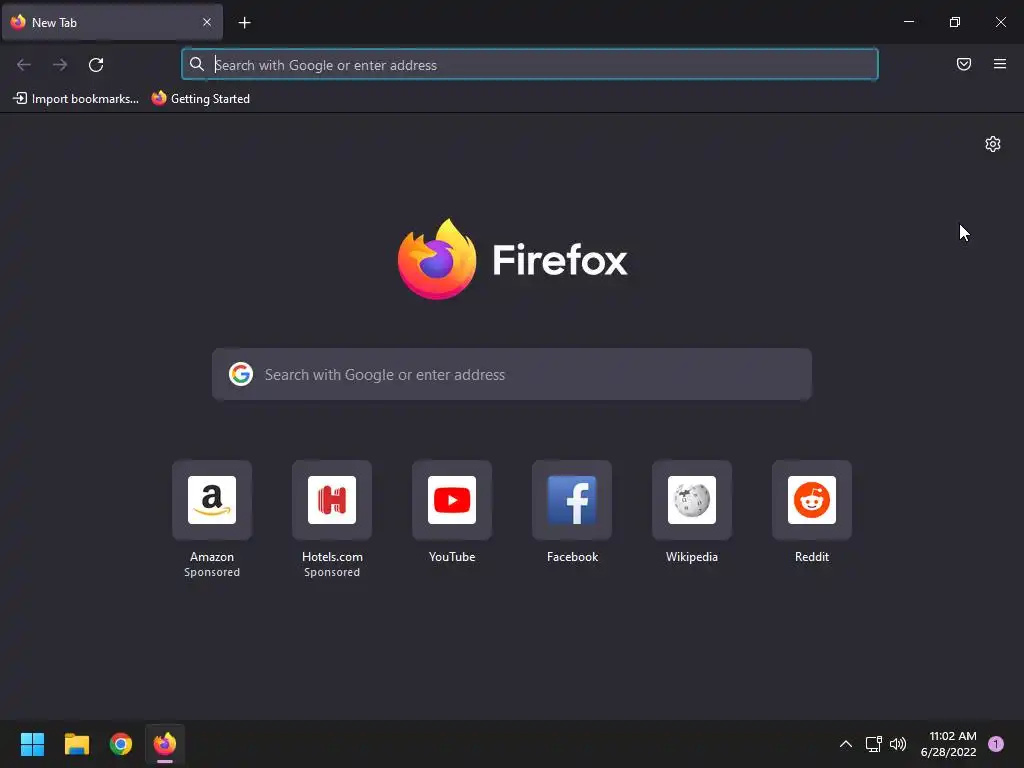
Task: Open the Save to Pocket icon
Action: click(x=963, y=64)
